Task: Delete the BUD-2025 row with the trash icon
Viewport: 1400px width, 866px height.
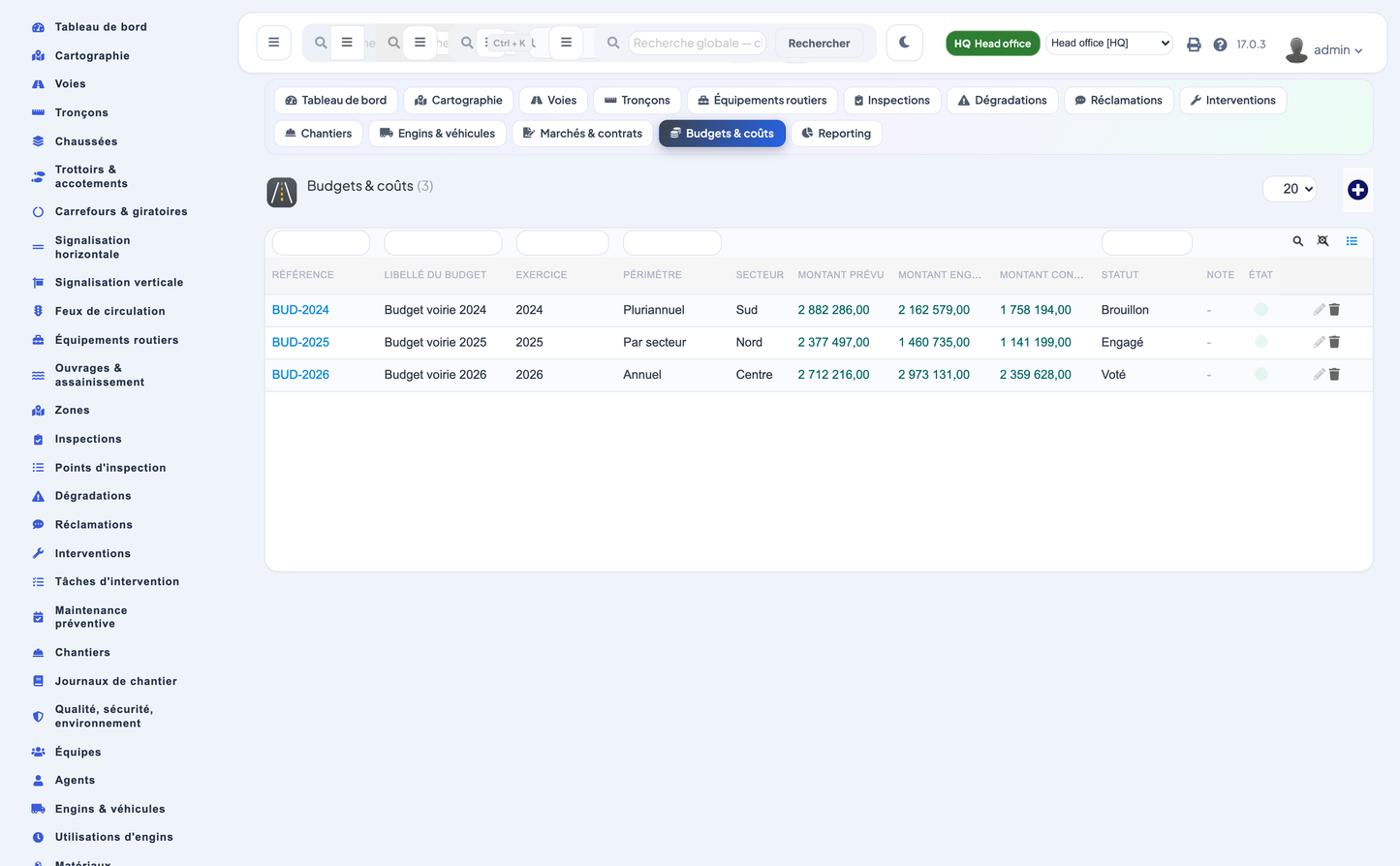Action: click(1334, 342)
